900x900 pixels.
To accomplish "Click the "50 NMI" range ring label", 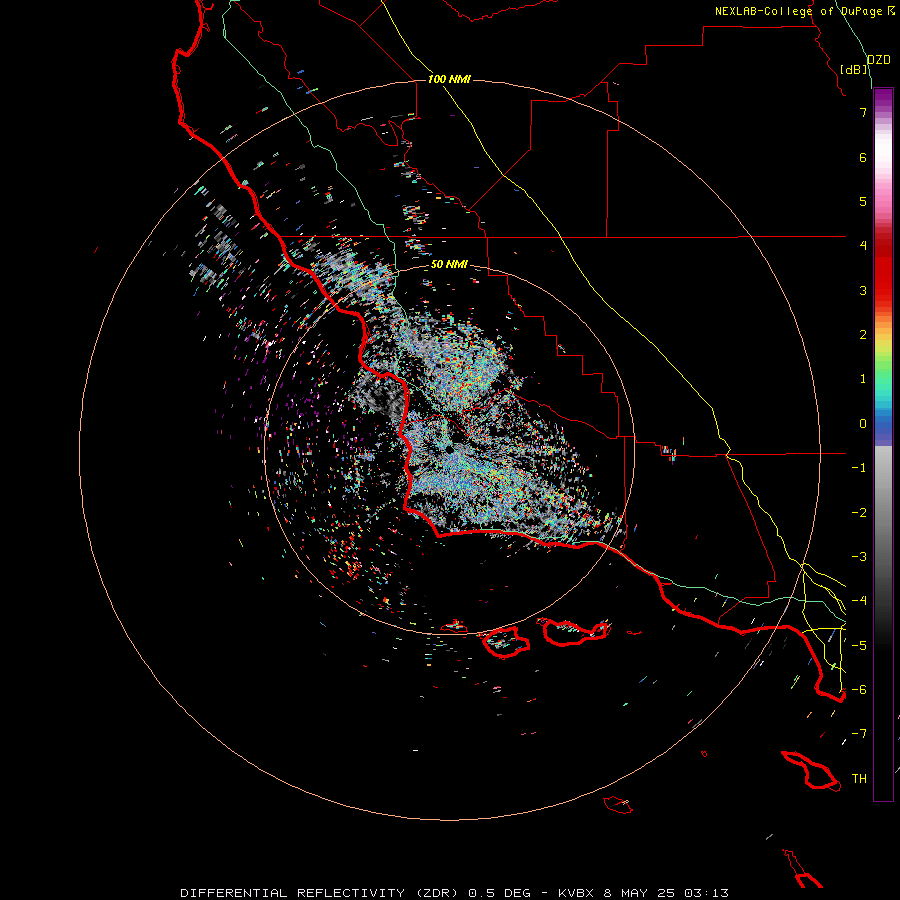I will pyautogui.click(x=449, y=264).
